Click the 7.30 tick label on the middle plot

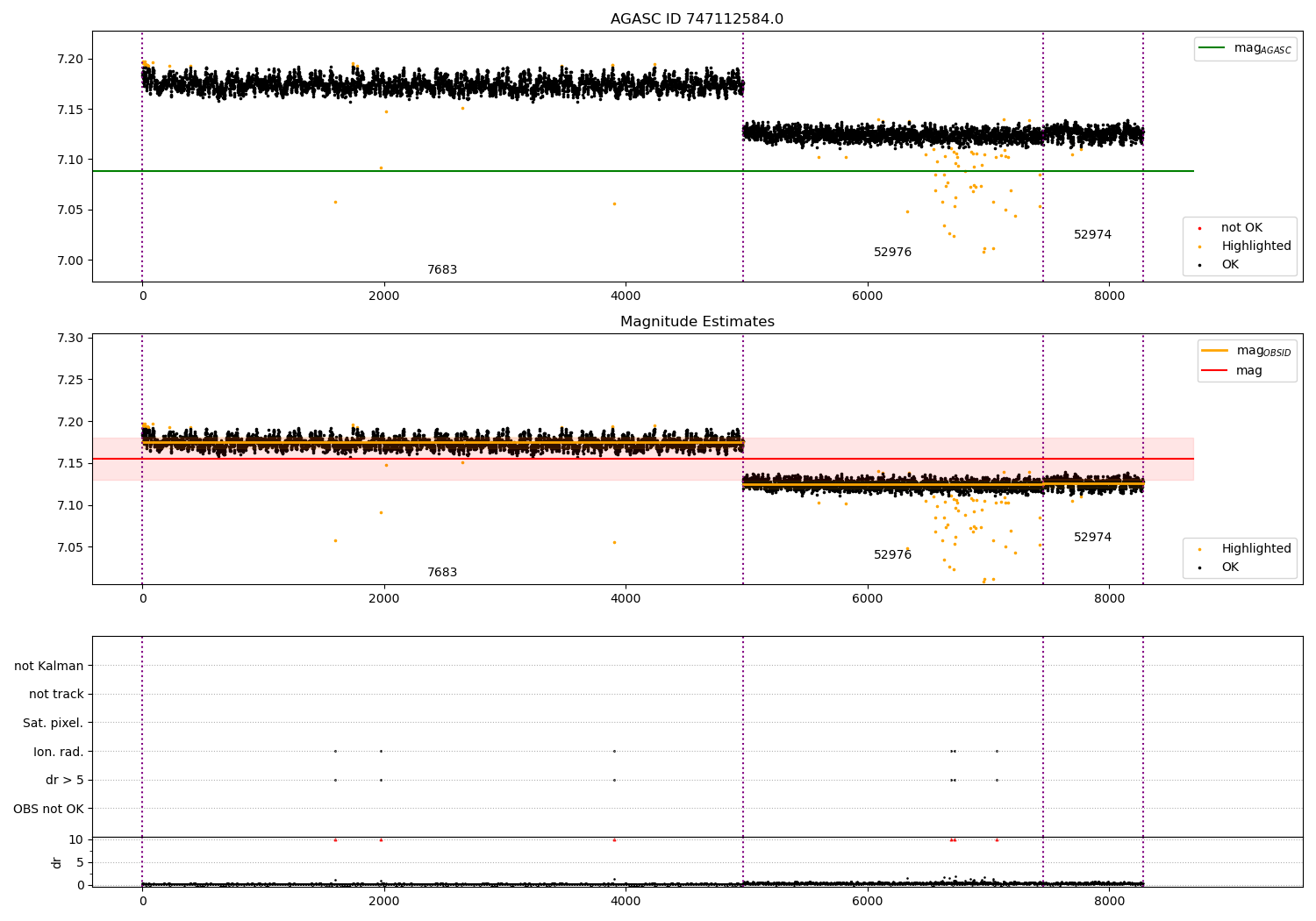click(x=68, y=339)
